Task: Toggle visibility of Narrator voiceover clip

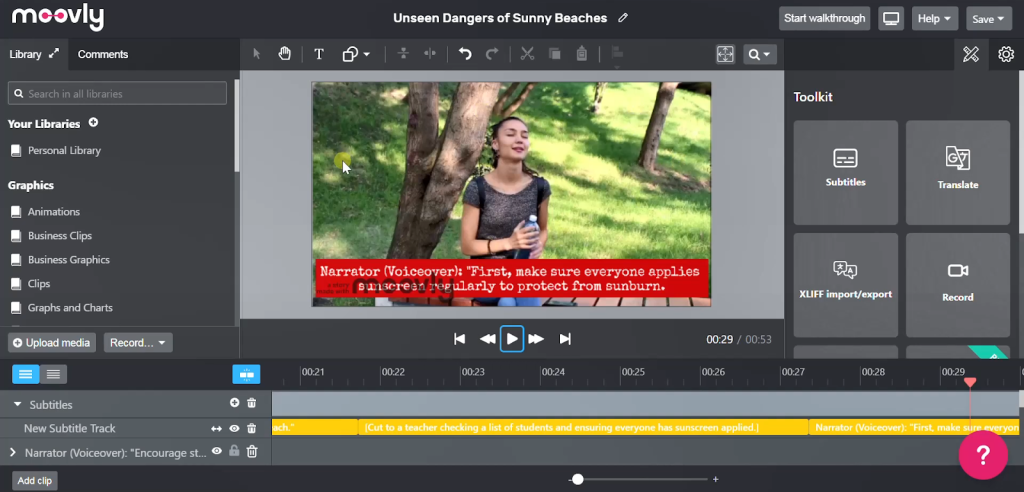Action: pyautogui.click(x=216, y=452)
